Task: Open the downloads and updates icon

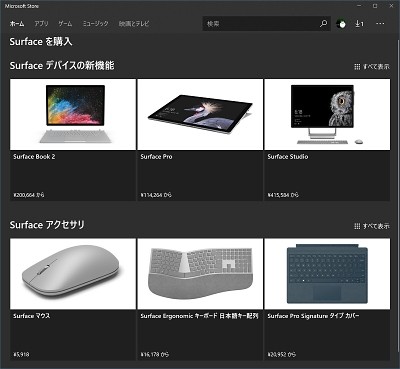Action: click(x=359, y=24)
